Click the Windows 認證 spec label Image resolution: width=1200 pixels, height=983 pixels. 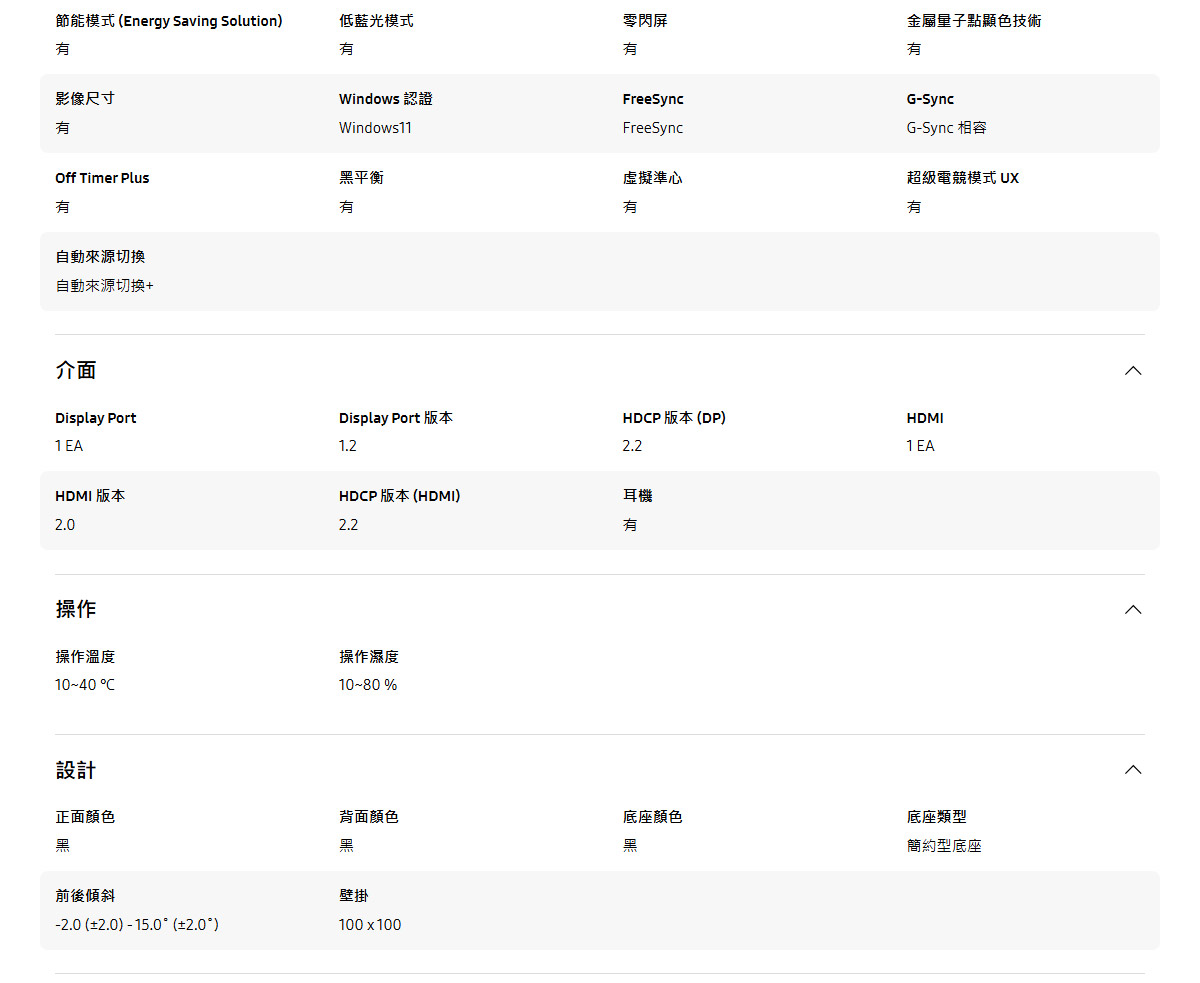pyautogui.click(x=385, y=99)
